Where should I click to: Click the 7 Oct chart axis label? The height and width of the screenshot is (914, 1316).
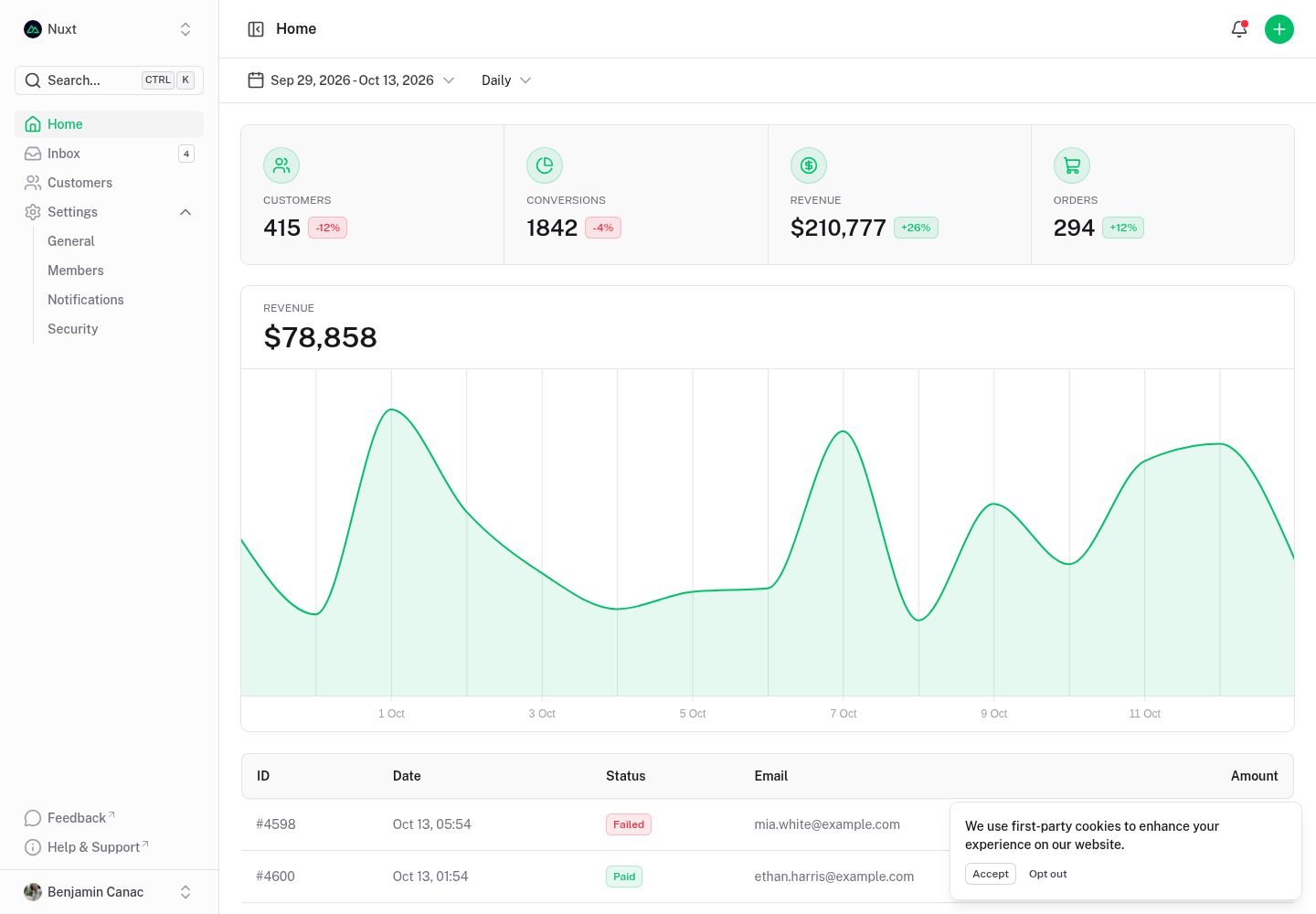844,714
